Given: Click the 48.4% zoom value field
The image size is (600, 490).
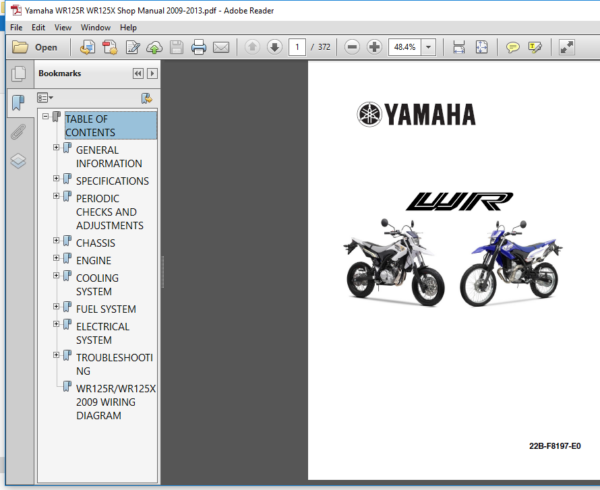Looking at the screenshot, I should point(404,47).
